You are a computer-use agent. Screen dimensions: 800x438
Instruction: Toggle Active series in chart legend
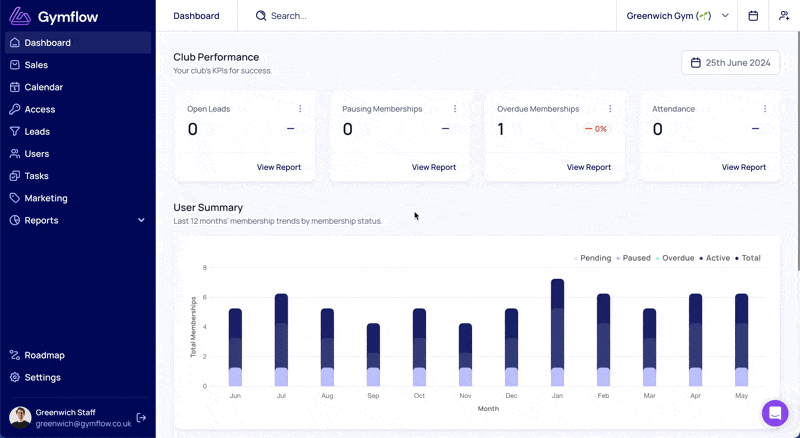tap(714, 258)
